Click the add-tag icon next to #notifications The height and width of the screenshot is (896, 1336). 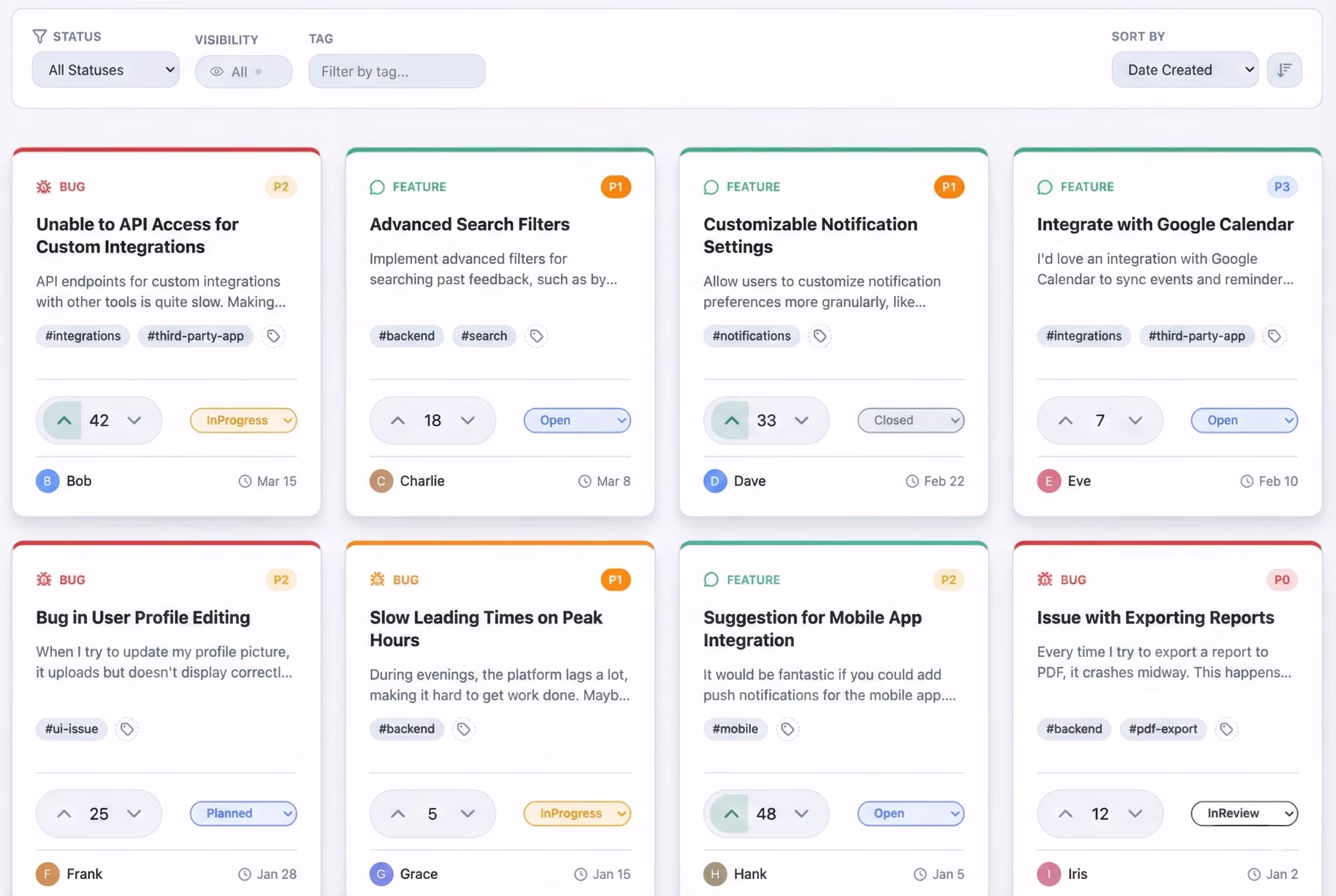tap(820, 336)
